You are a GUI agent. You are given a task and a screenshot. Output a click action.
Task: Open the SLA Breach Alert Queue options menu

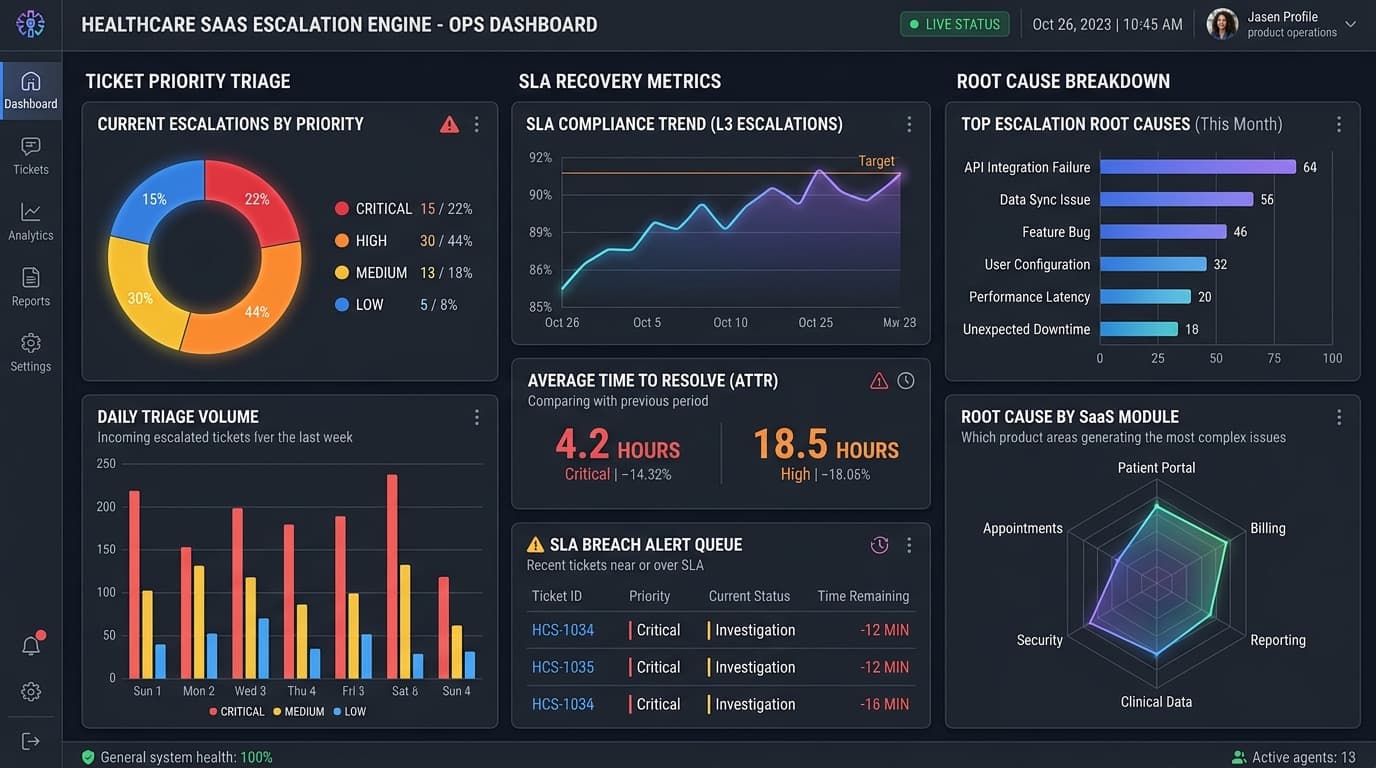pyautogui.click(x=909, y=545)
